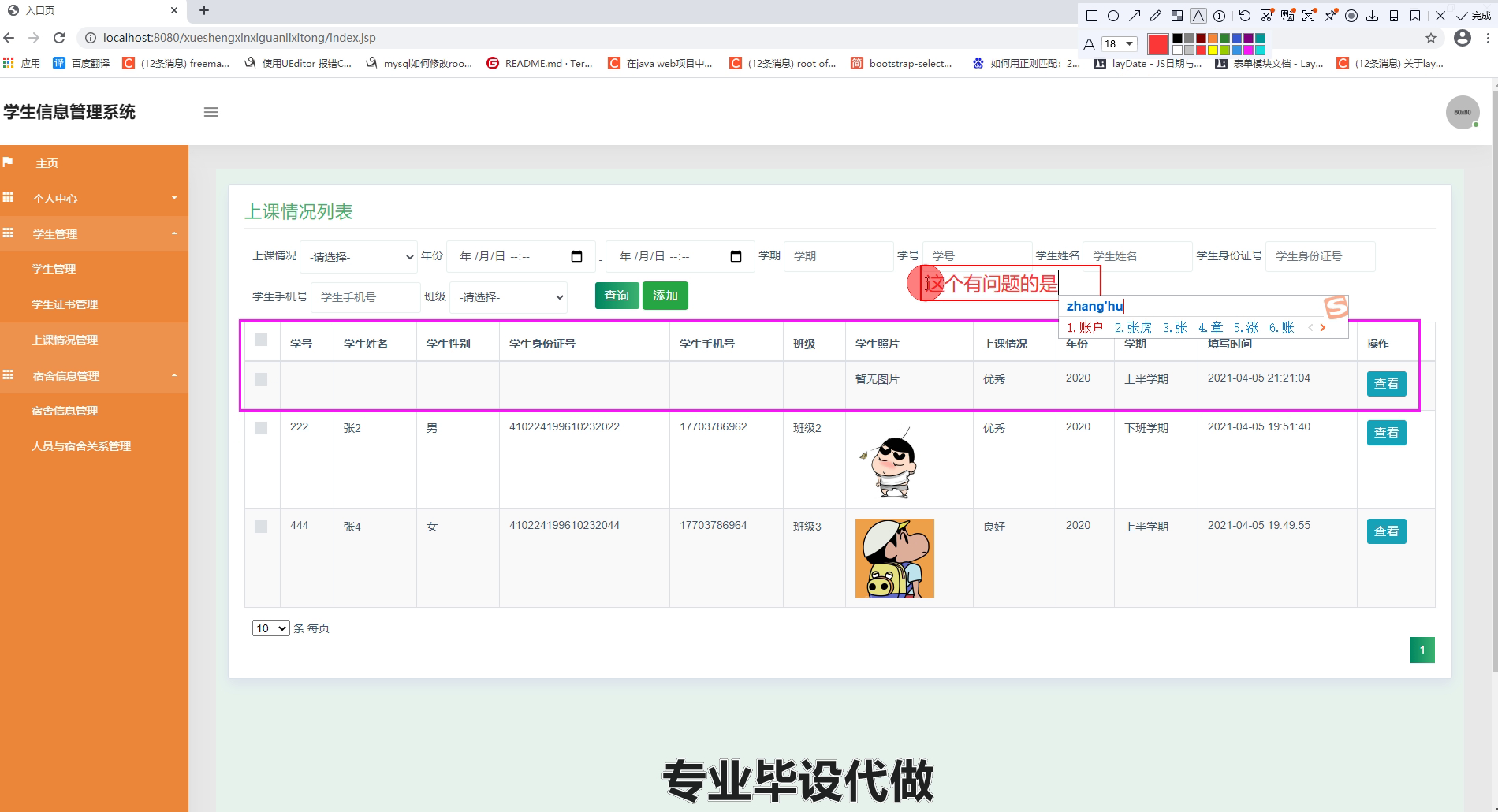Click the 学期 input field
The height and width of the screenshot is (812, 1498).
point(838,256)
